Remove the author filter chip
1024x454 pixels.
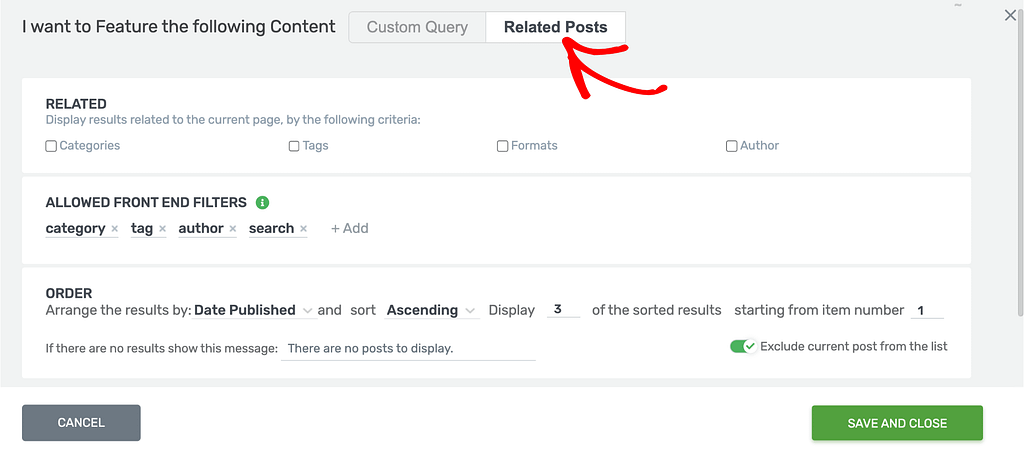pyautogui.click(x=232, y=229)
